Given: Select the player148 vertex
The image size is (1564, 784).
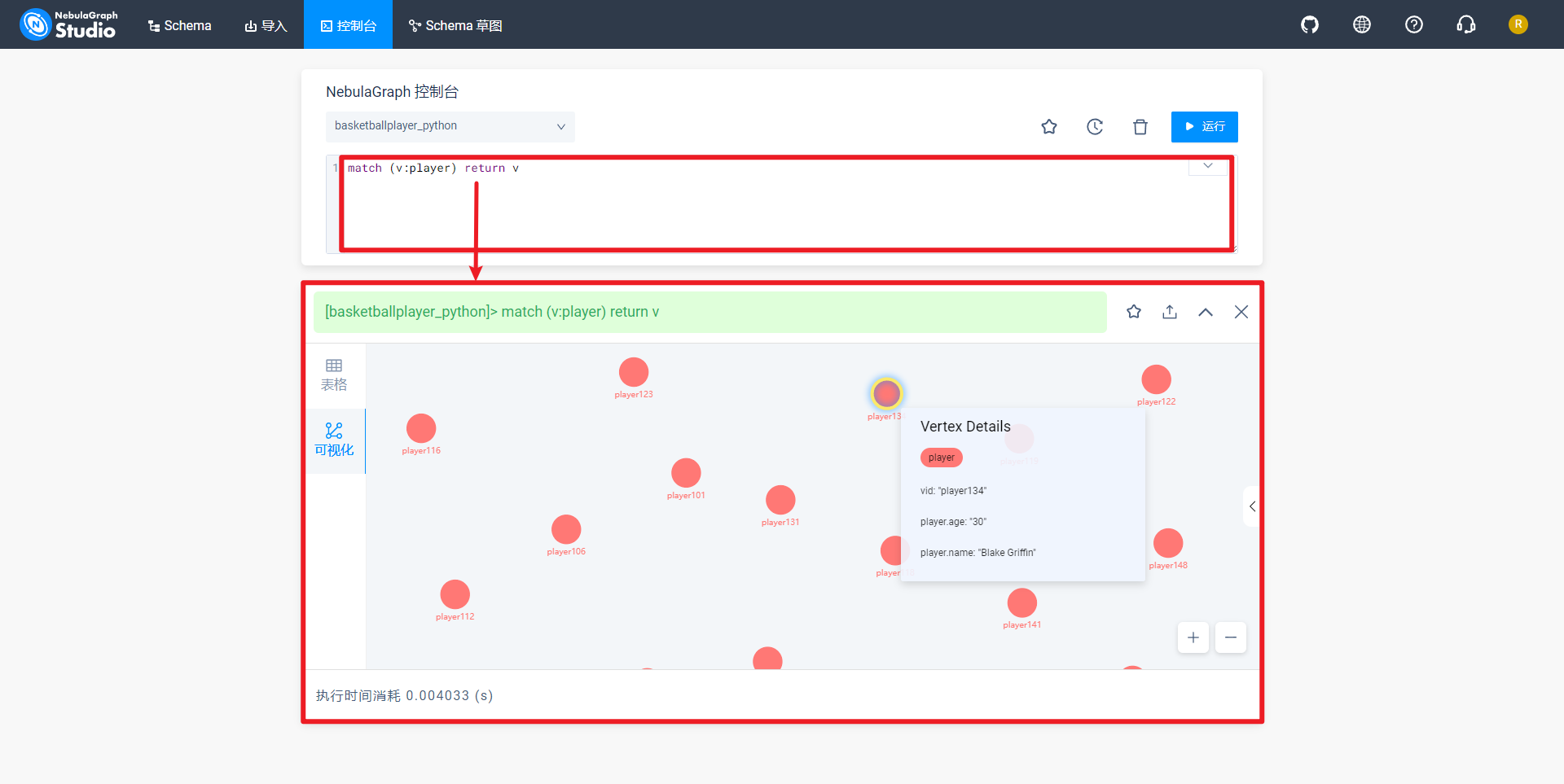Looking at the screenshot, I should tap(1168, 543).
